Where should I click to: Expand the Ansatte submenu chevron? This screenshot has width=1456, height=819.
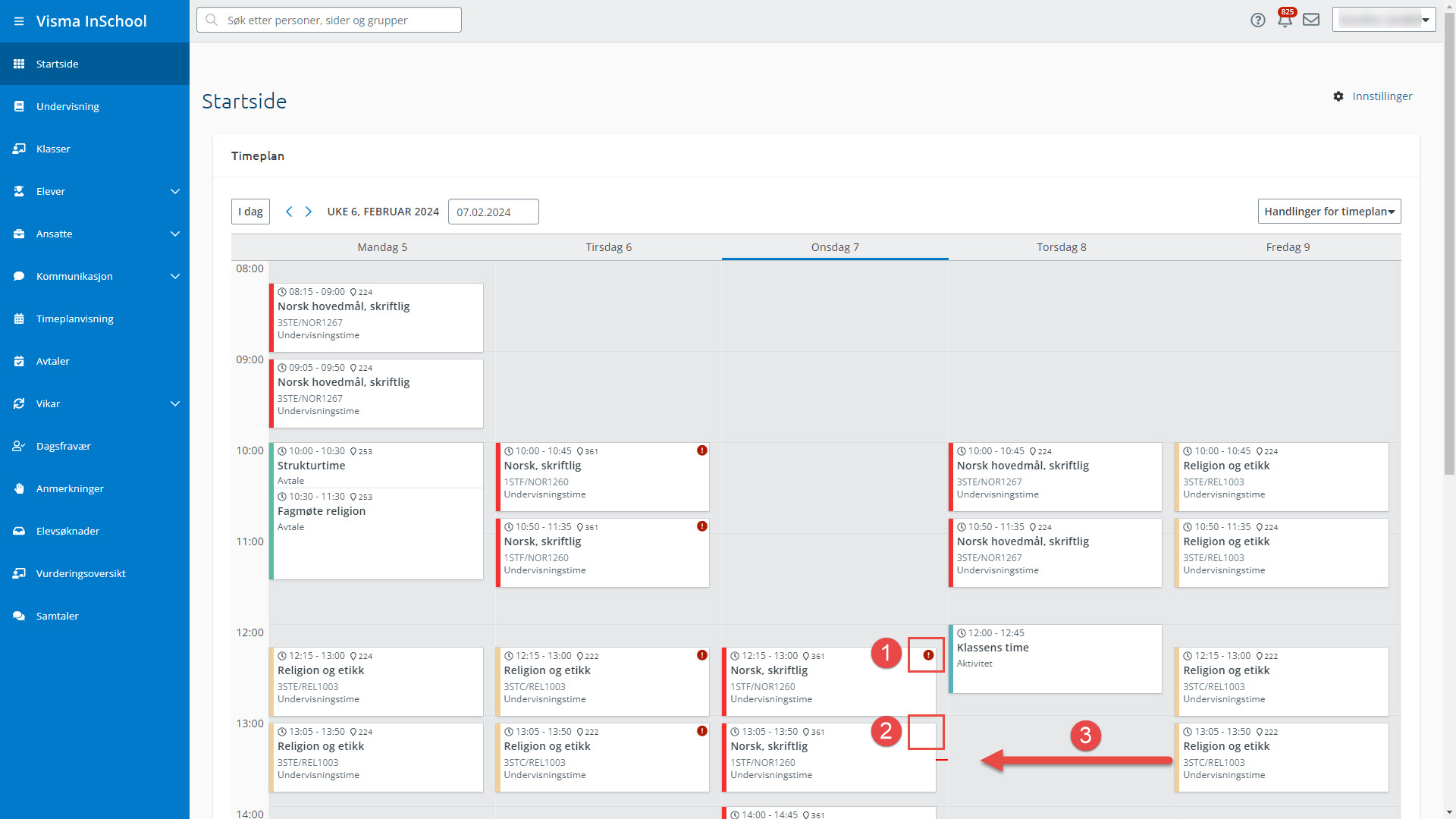coord(175,234)
